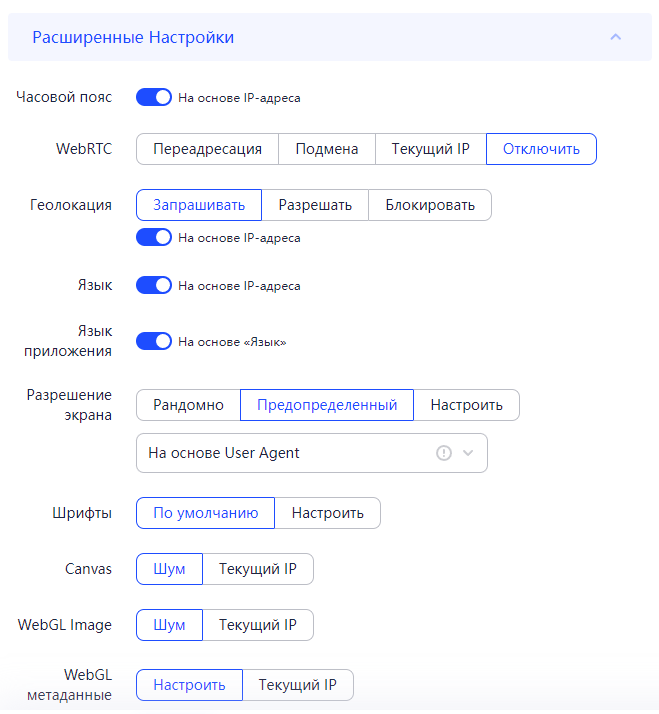Click the Язык приложения label

[x=68, y=341]
